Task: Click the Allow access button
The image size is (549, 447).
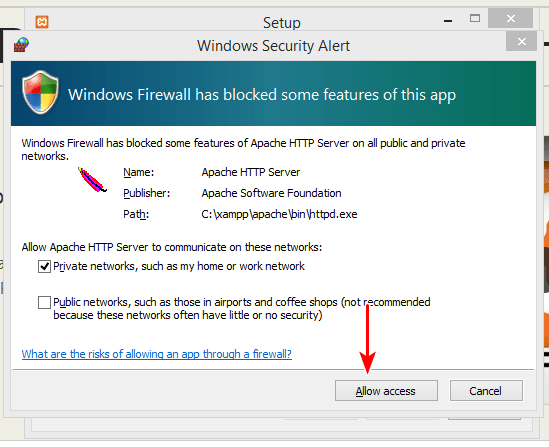Action: pos(386,391)
